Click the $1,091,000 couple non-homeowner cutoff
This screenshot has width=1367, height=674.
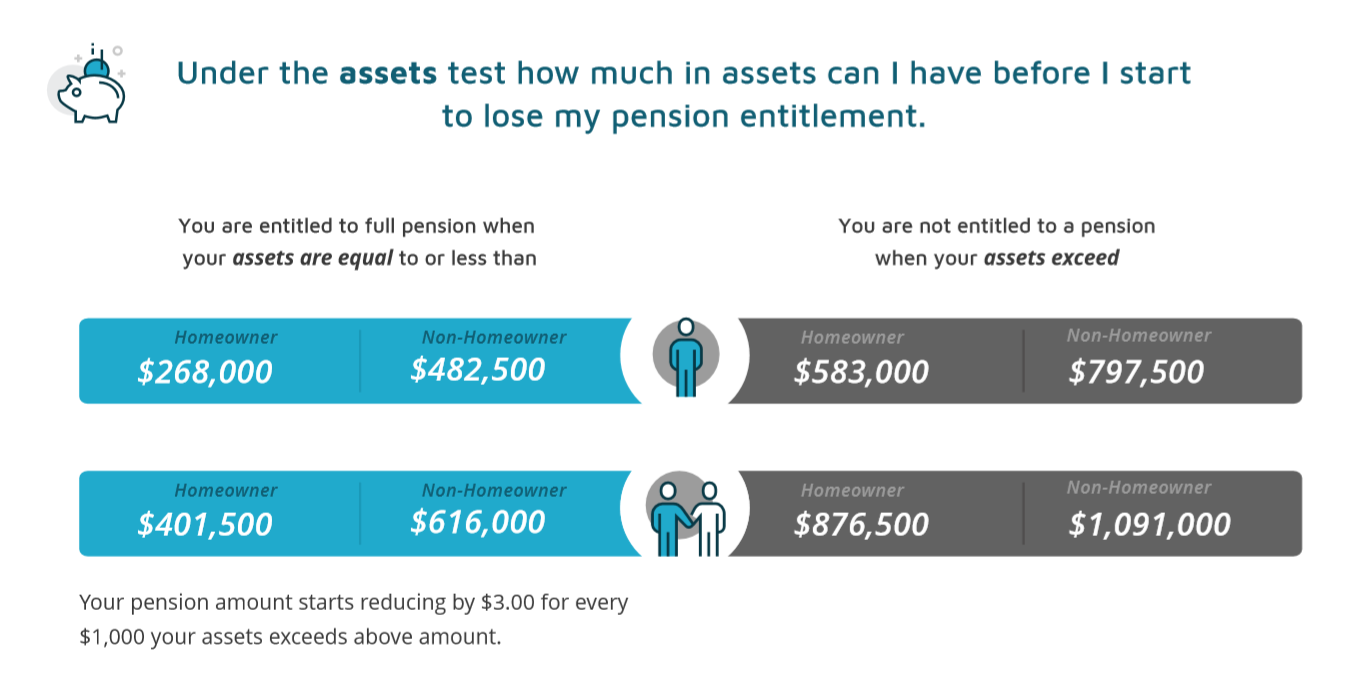pyautogui.click(x=1149, y=524)
